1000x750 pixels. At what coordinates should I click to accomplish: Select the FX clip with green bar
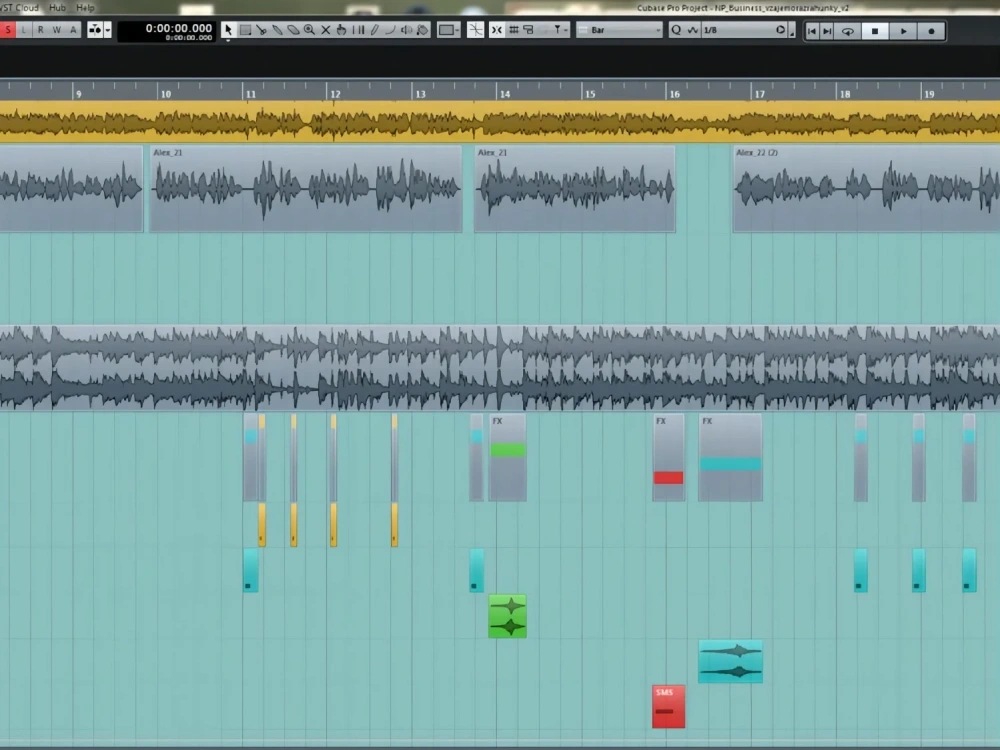pos(508,457)
